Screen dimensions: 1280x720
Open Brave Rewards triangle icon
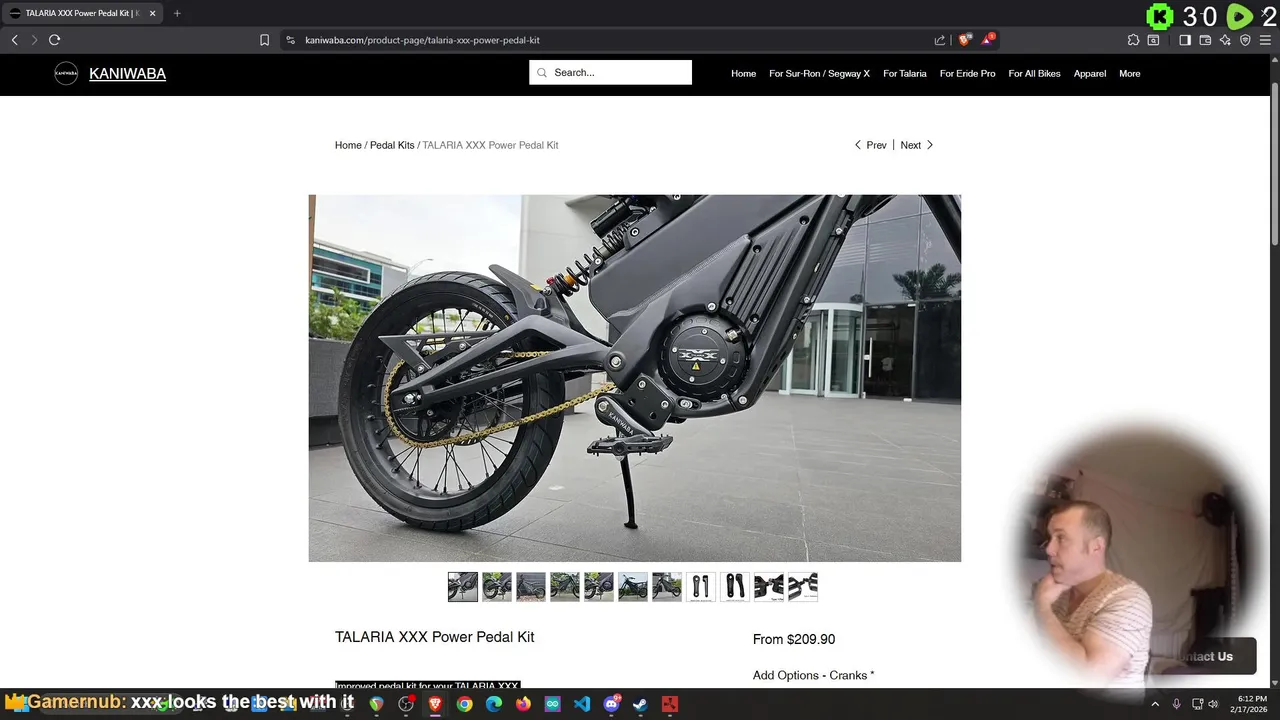coord(987,40)
